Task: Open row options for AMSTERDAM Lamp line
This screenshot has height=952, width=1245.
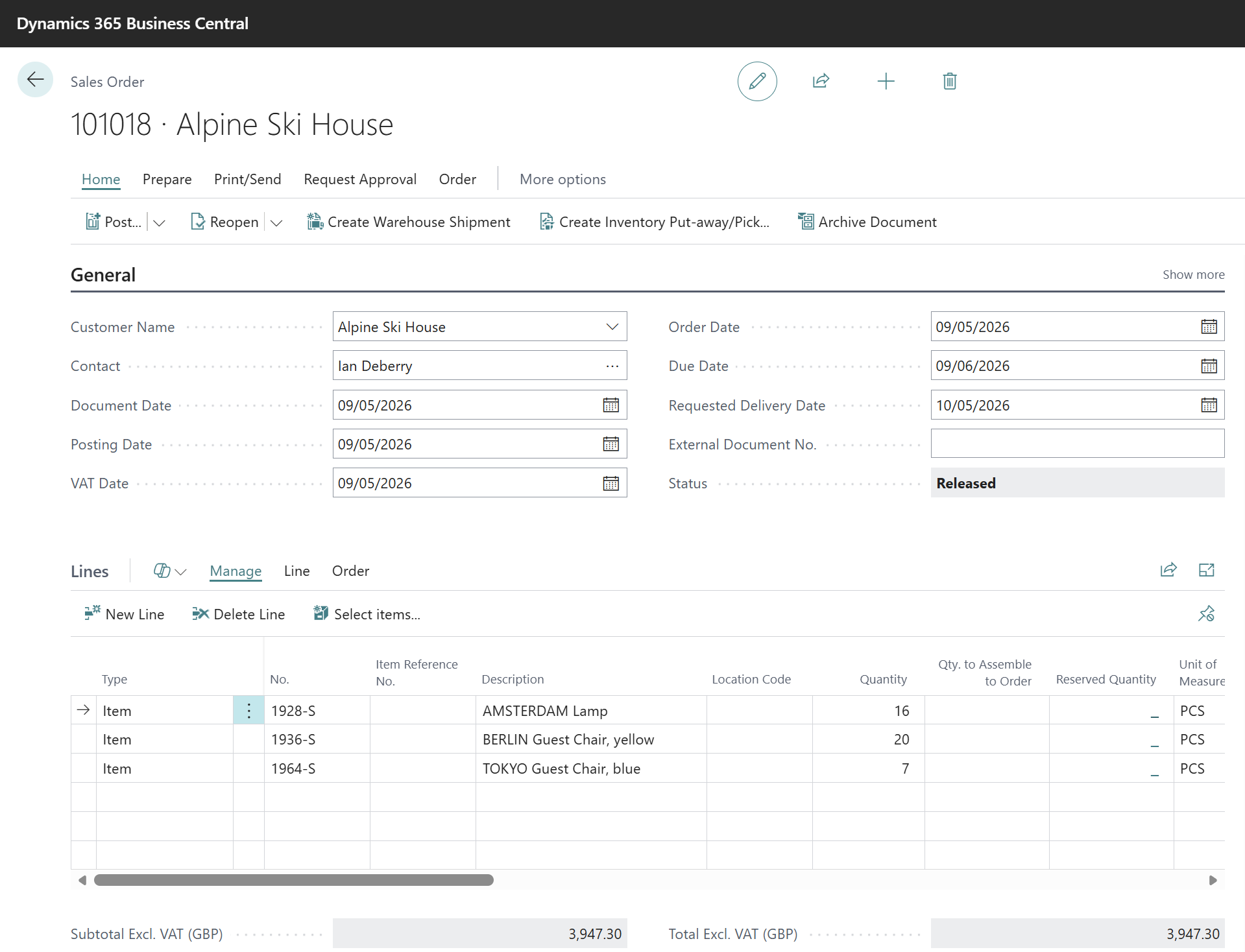Action: (248, 711)
